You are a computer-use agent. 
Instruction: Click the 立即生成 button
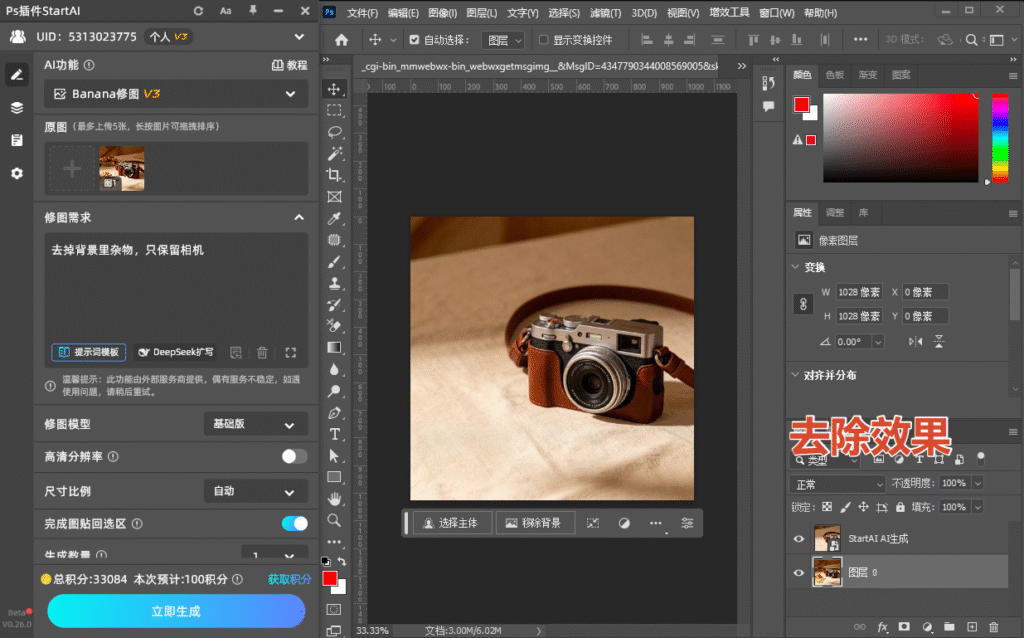coord(176,611)
